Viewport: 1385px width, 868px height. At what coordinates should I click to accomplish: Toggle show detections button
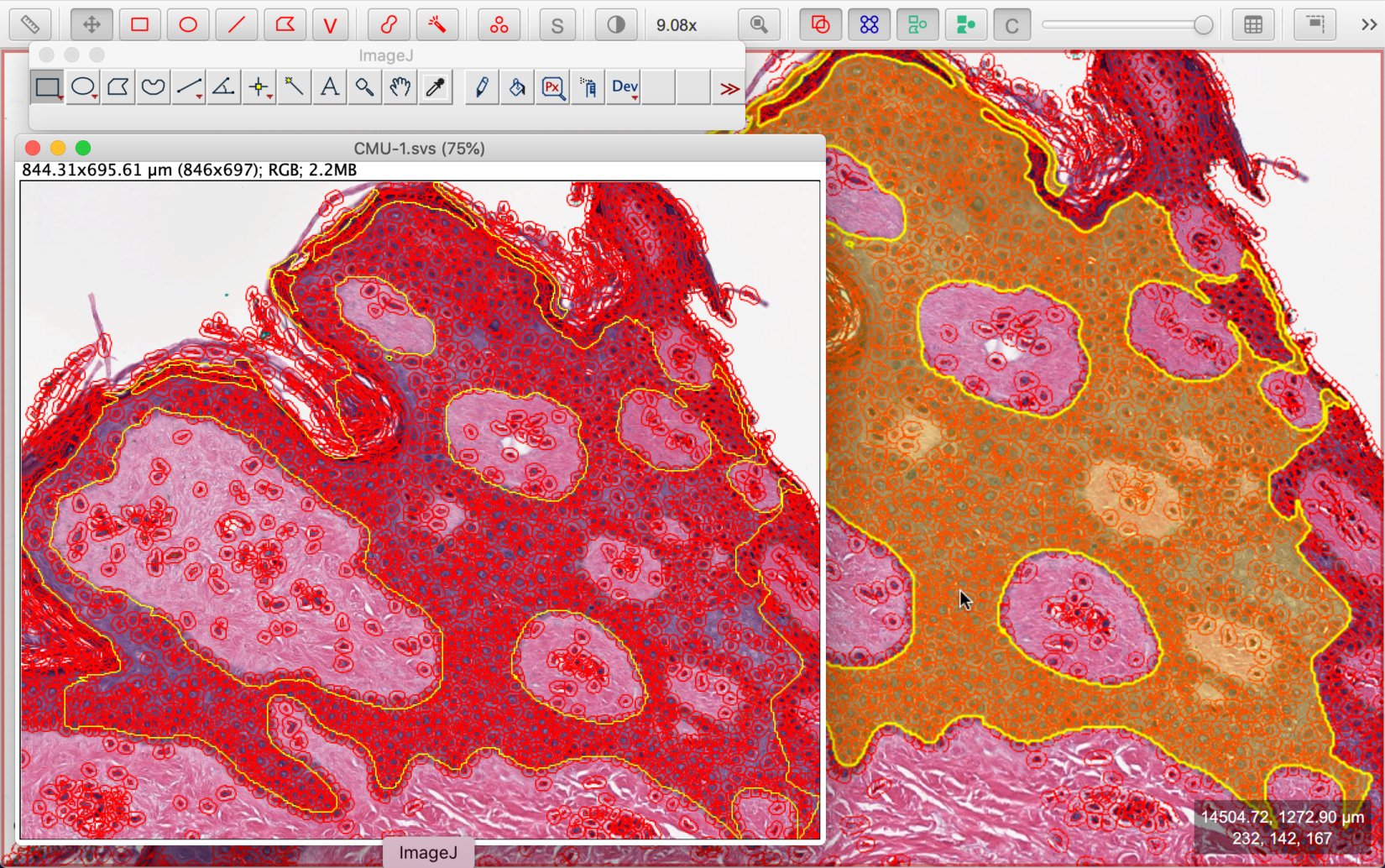(x=917, y=24)
